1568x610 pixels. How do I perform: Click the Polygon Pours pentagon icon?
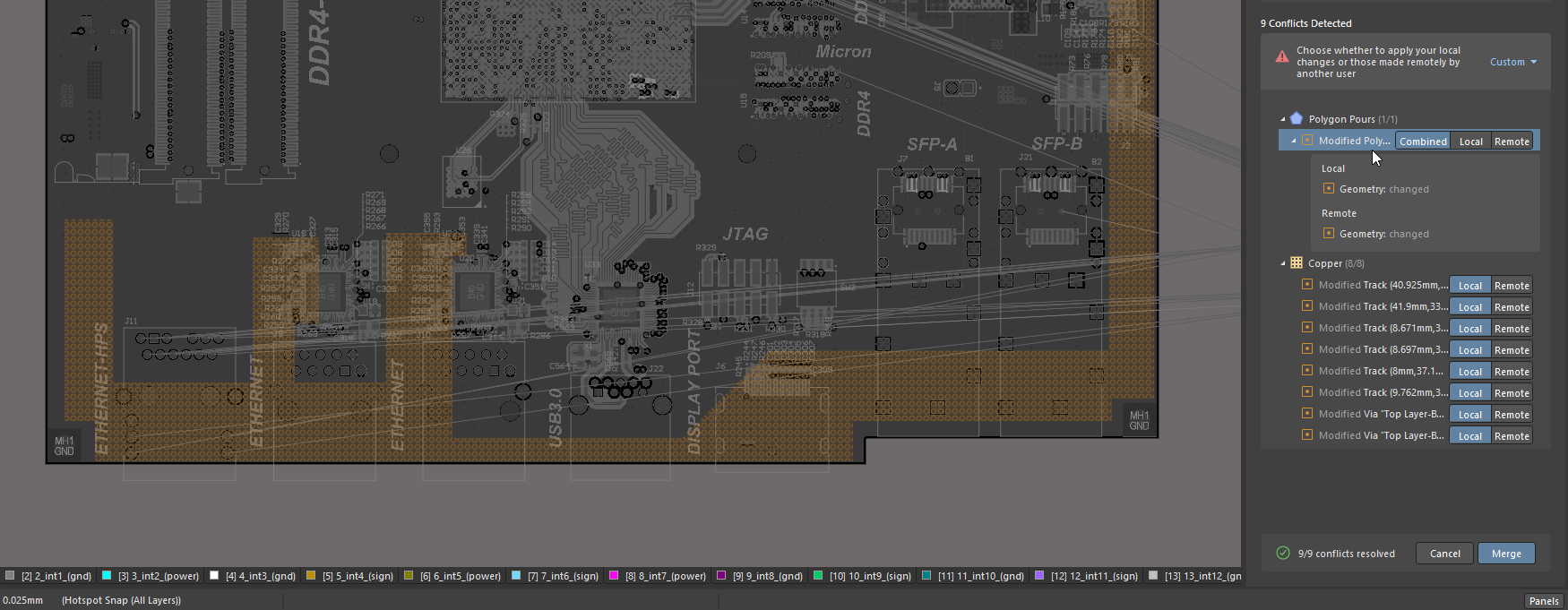[1296, 118]
